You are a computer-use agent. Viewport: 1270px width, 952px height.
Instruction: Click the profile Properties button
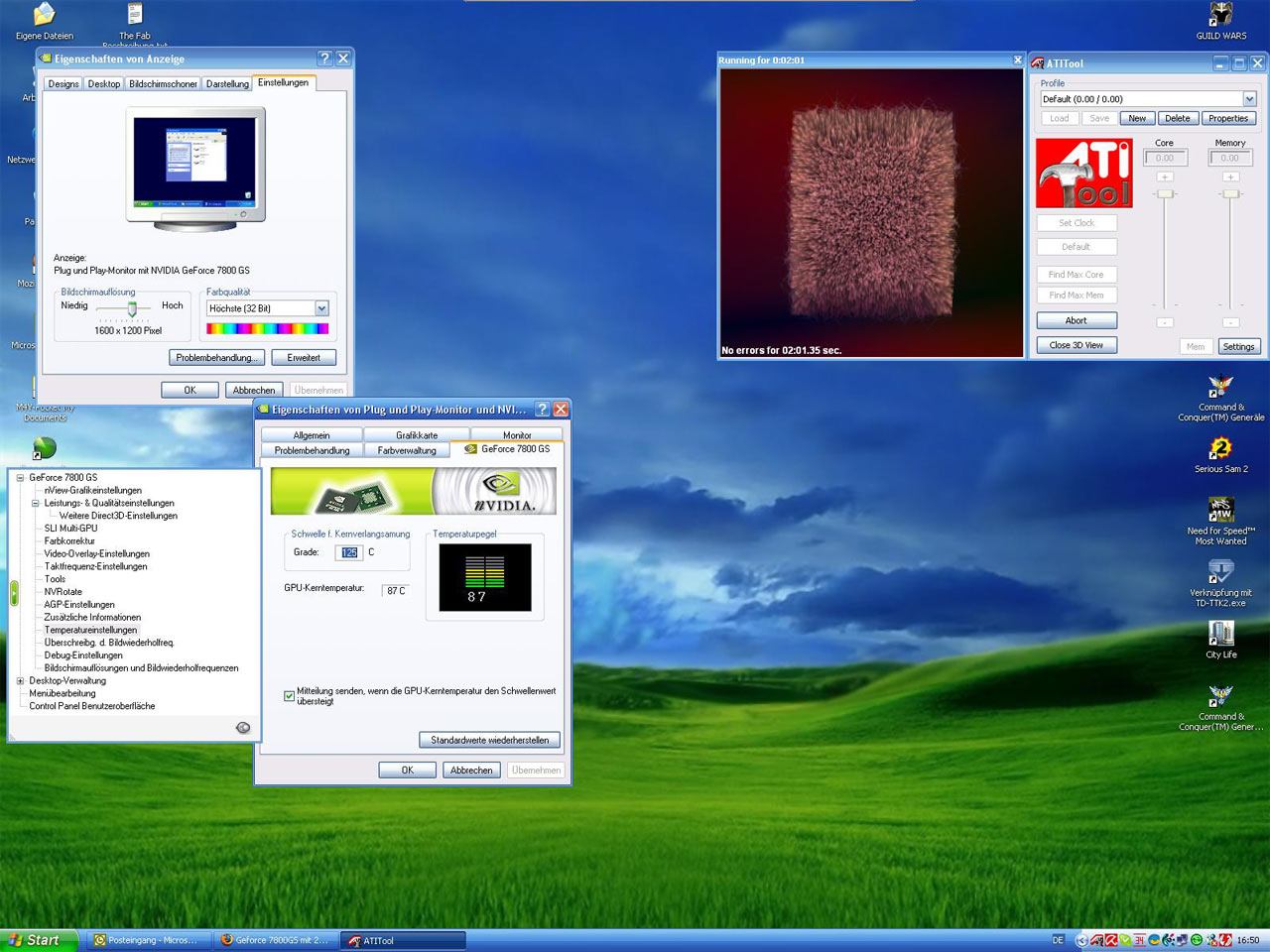pos(1228,118)
